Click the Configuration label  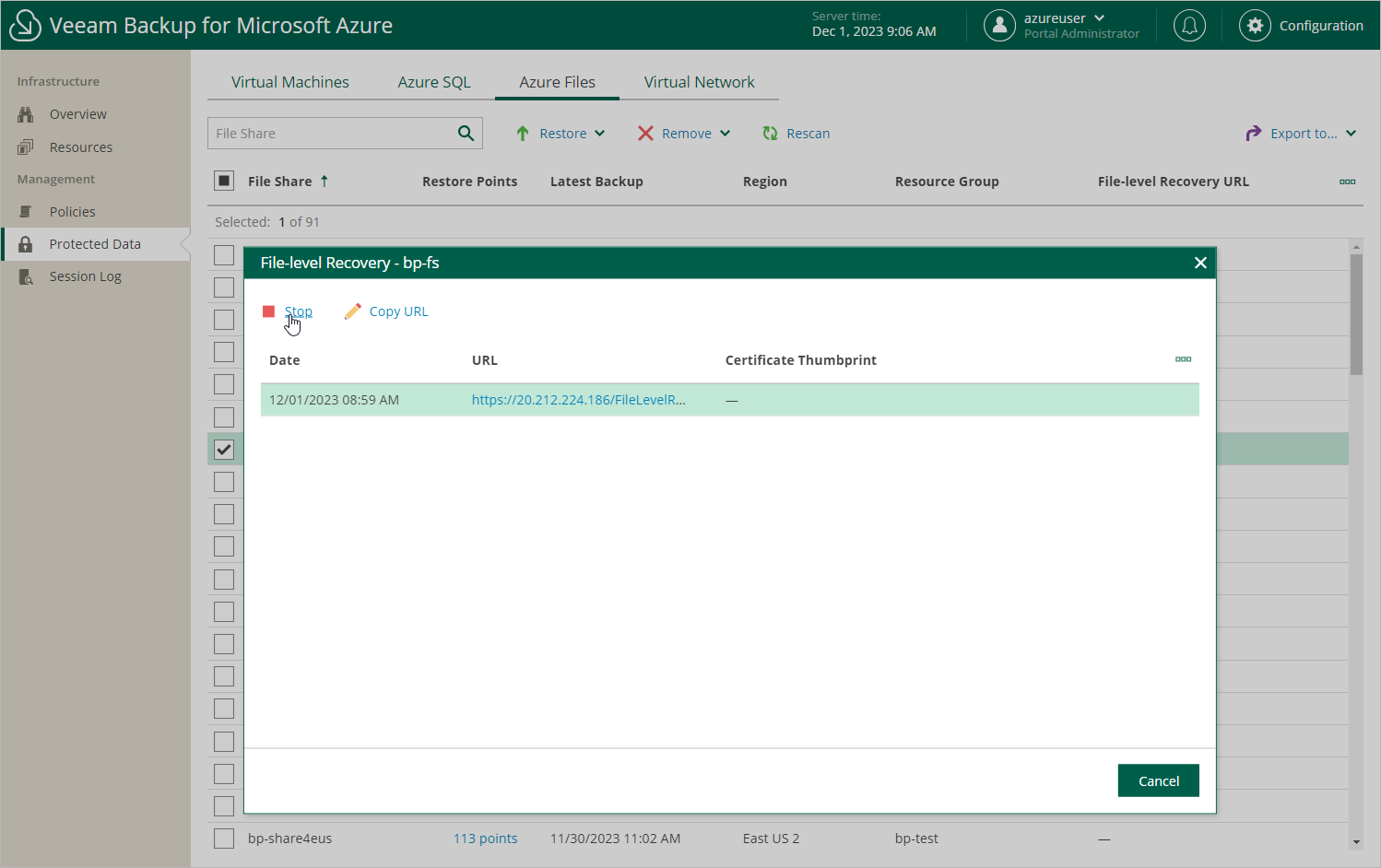[x=1321, y=26]
